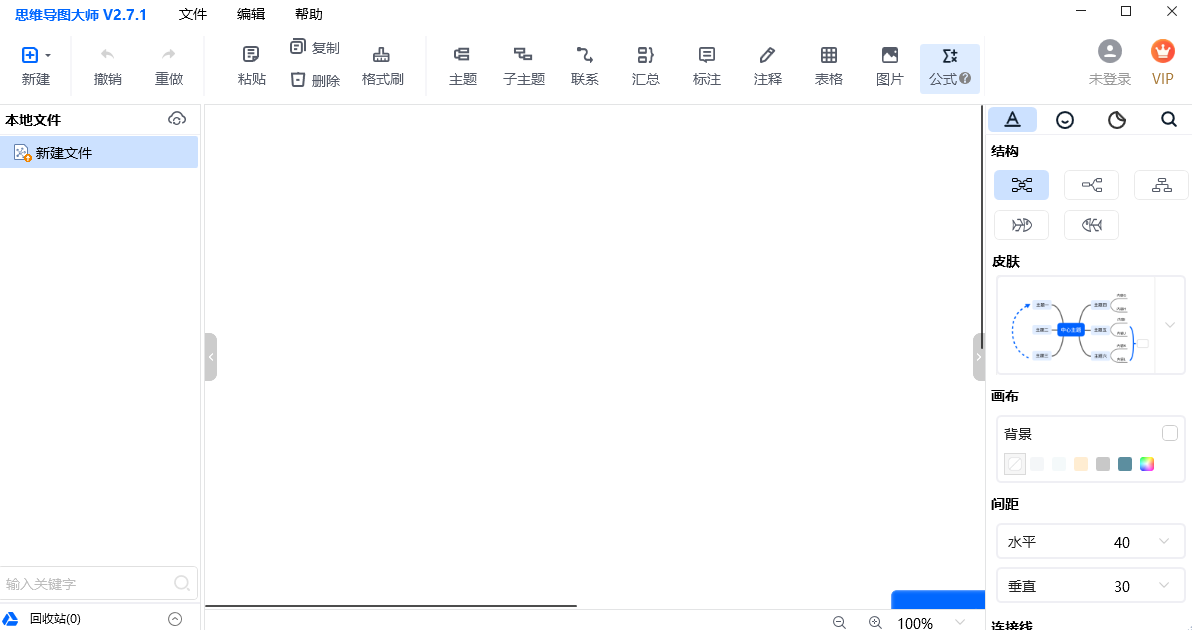This screenshot has height=630, width=1192.
Task: Zoom out using the minus magnifier
Action: (839, 622)
